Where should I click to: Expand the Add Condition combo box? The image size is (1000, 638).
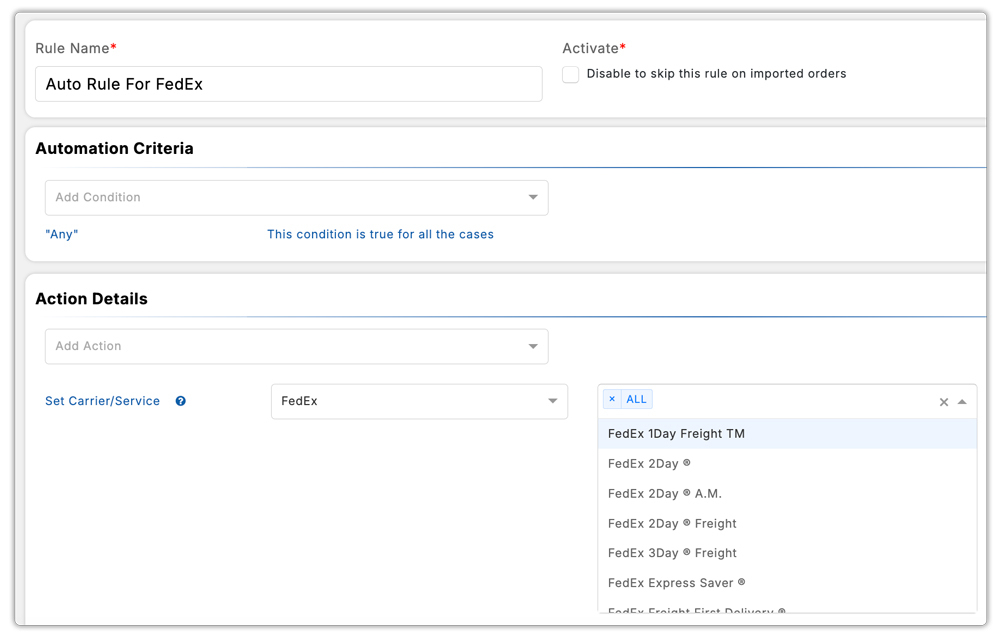[296, 197]
